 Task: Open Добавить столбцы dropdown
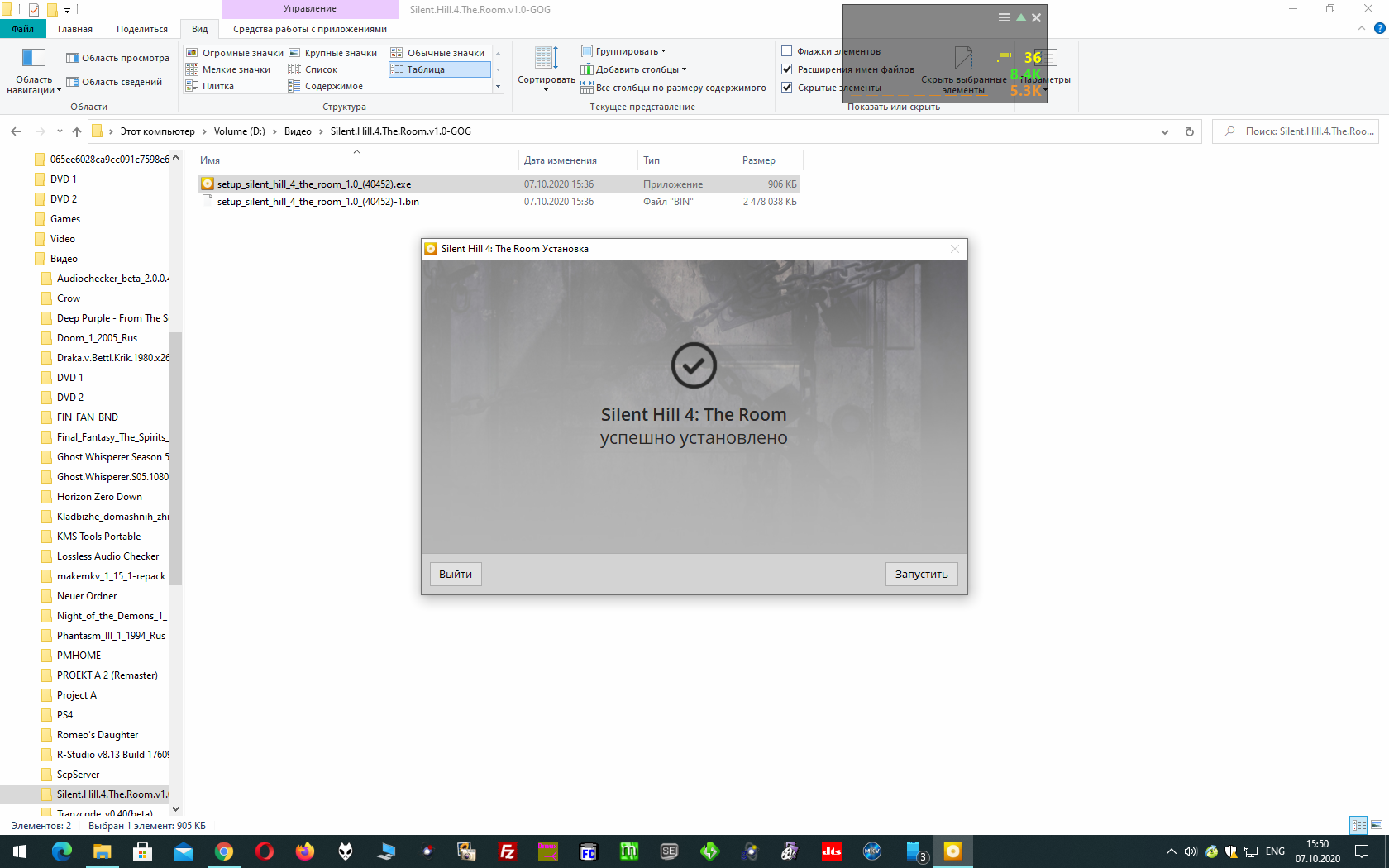[x=634, y=69]
